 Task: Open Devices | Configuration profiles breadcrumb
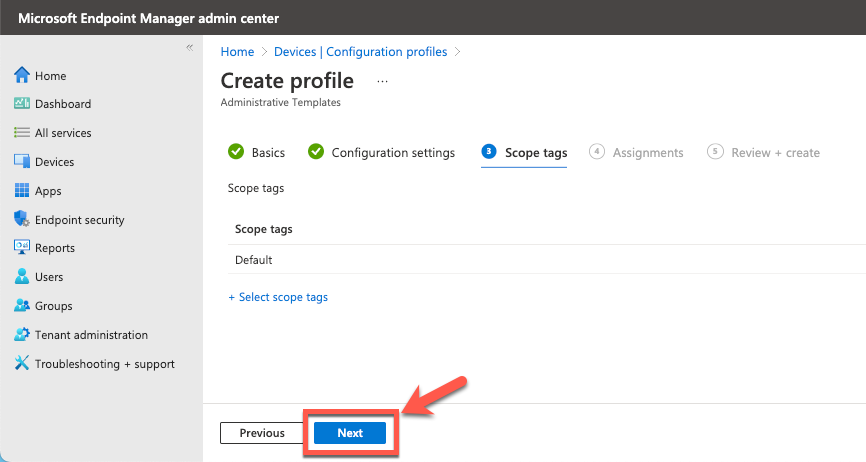point(361,52)
